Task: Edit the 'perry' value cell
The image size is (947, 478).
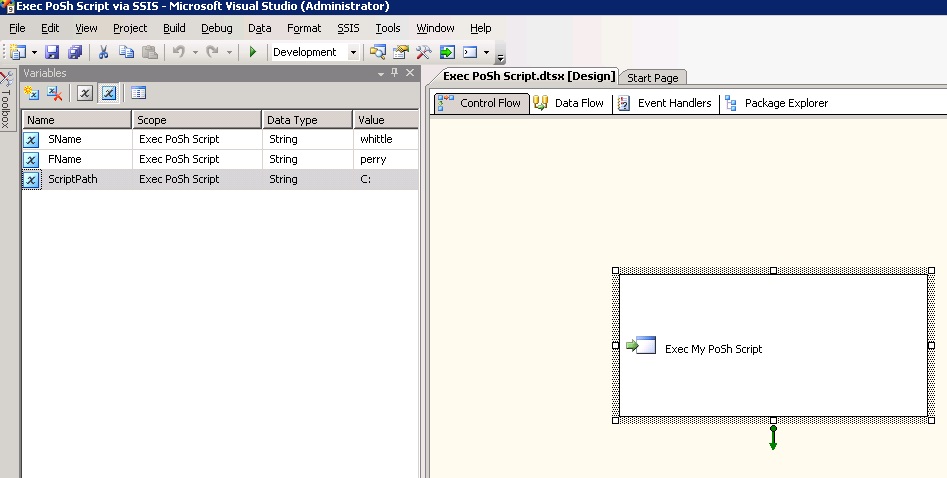Action: pyautogui.click(x=386, y=159)
